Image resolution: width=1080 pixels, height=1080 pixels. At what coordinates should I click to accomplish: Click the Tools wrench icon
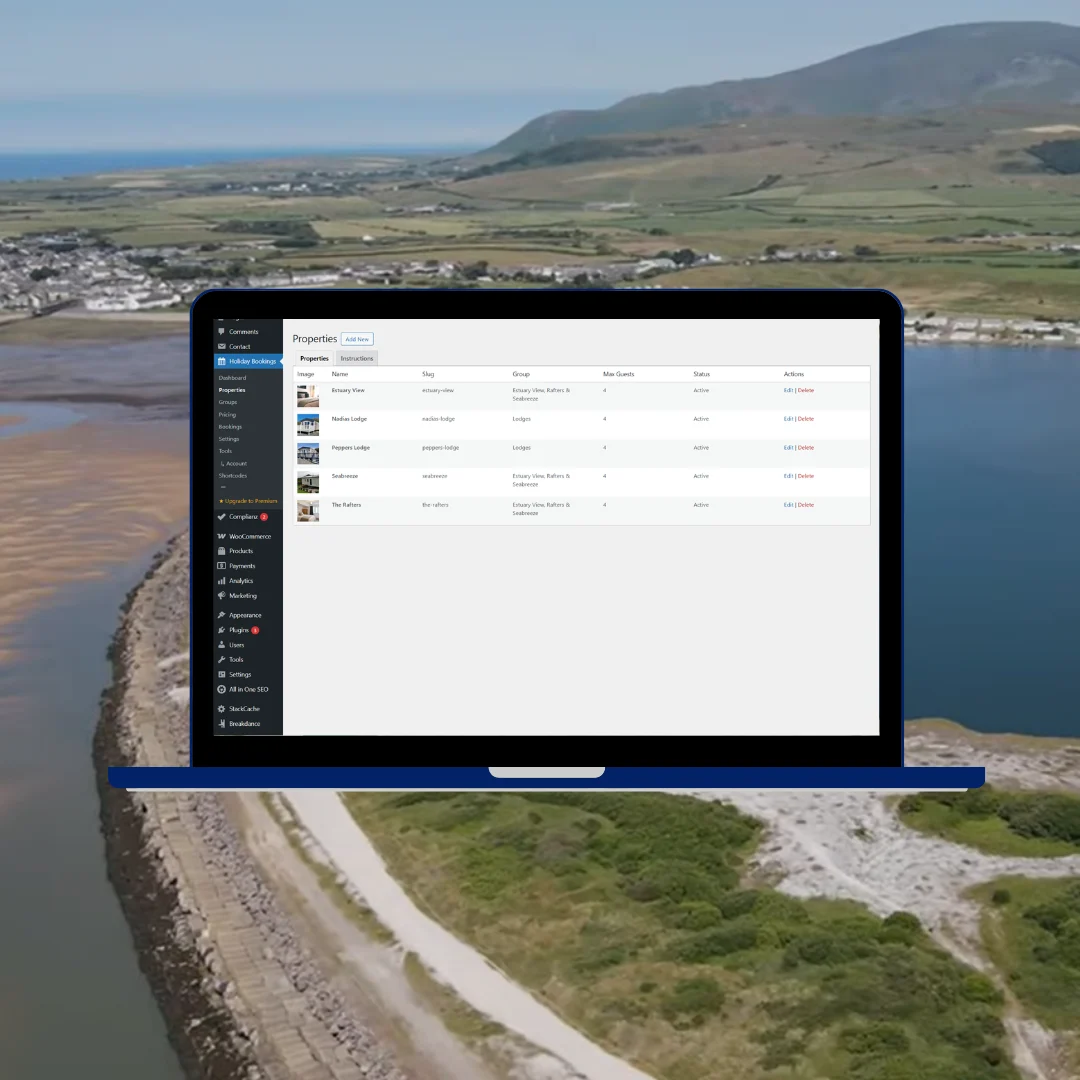pos(222,659)
